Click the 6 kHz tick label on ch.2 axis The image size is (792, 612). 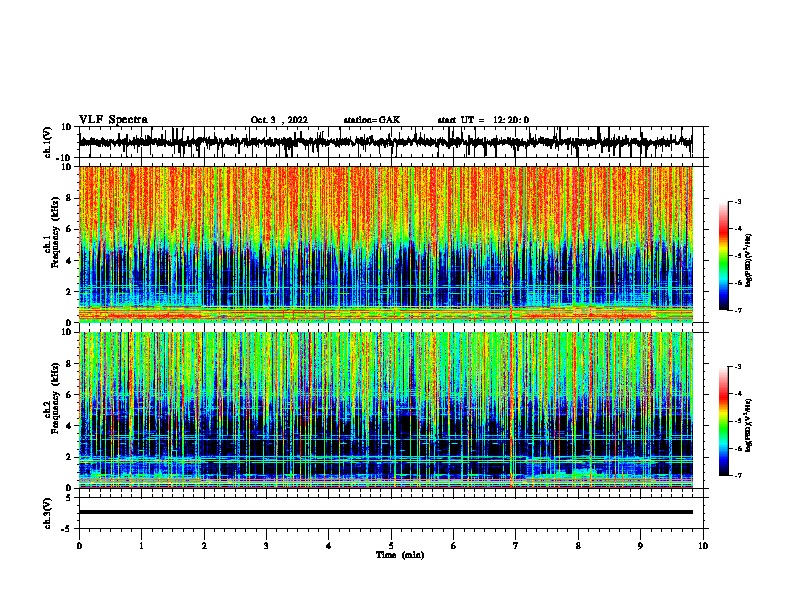click(x=69, y=395)
